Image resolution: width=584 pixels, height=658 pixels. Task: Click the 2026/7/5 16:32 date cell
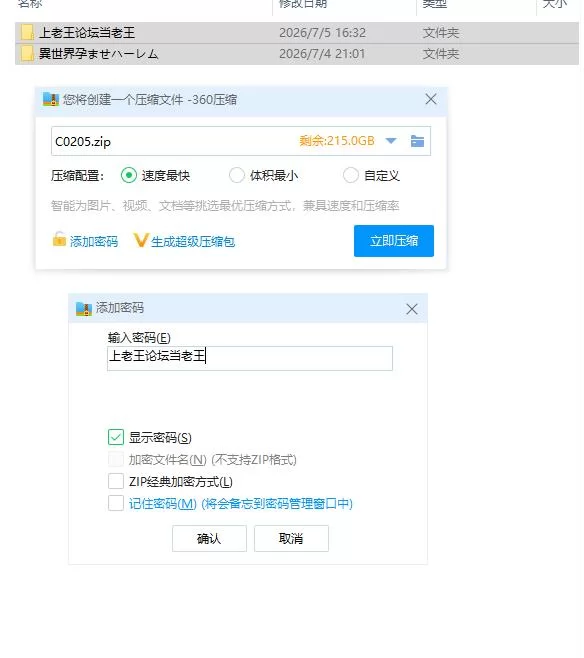point(322,33)
